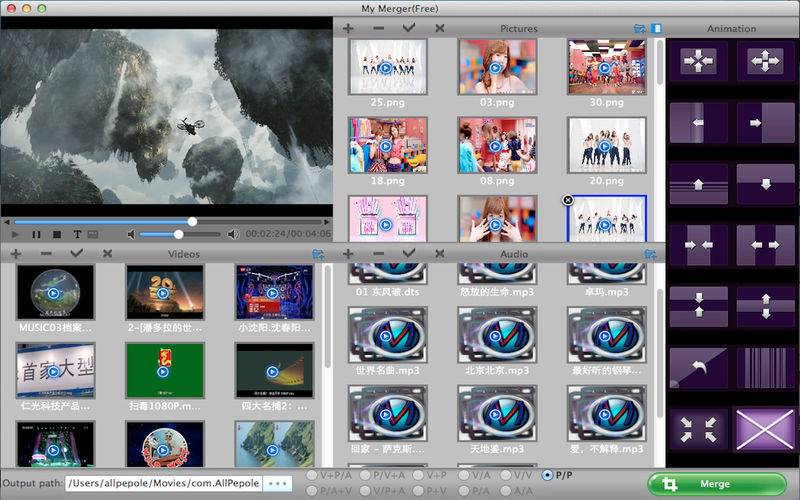
Task: Click the green Merge button
Action: [717, 484]
